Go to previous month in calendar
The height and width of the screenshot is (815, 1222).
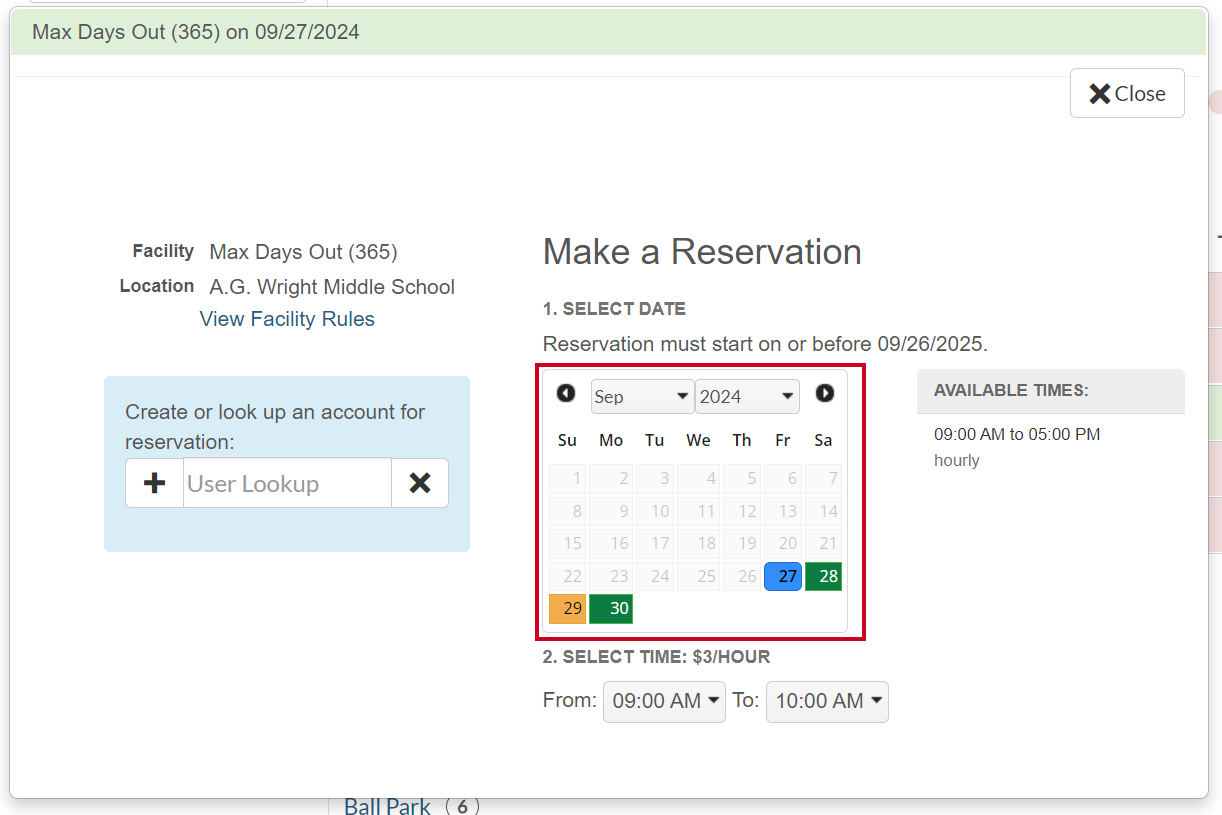[x=566, y=393]
